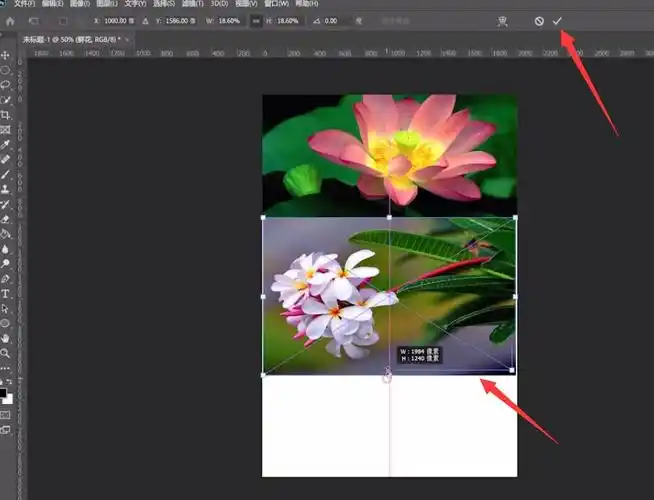
Task: Select the Zoom tool
Action: [x=6, y=353]
